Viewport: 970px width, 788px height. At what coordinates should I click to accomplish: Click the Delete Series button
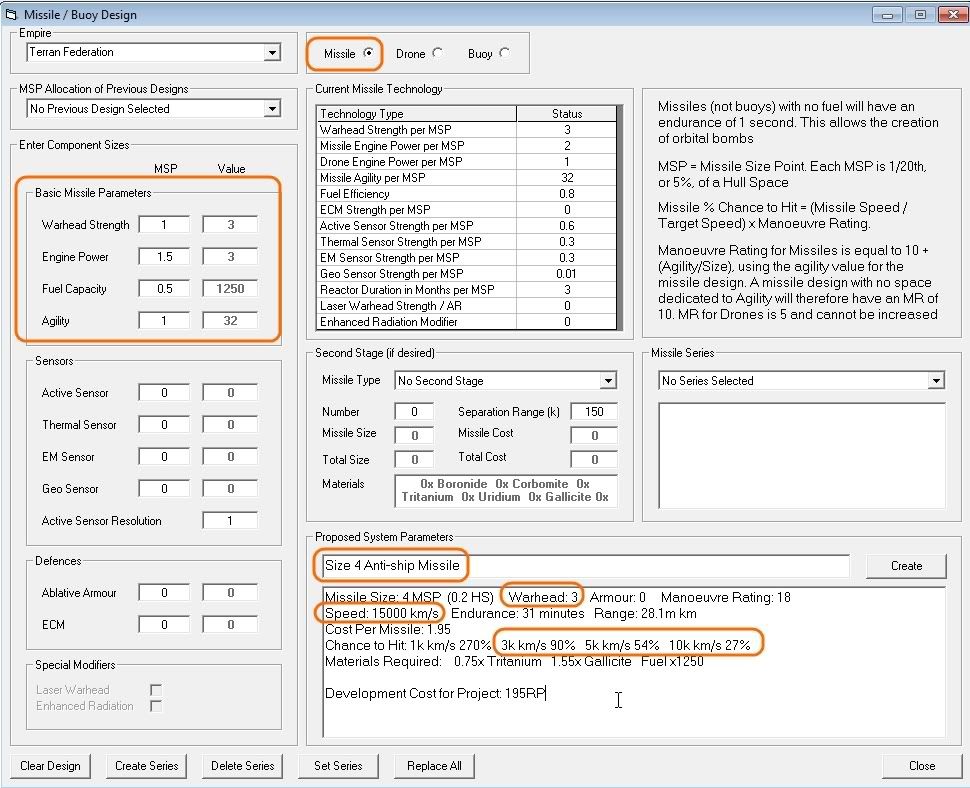(242, 766)
